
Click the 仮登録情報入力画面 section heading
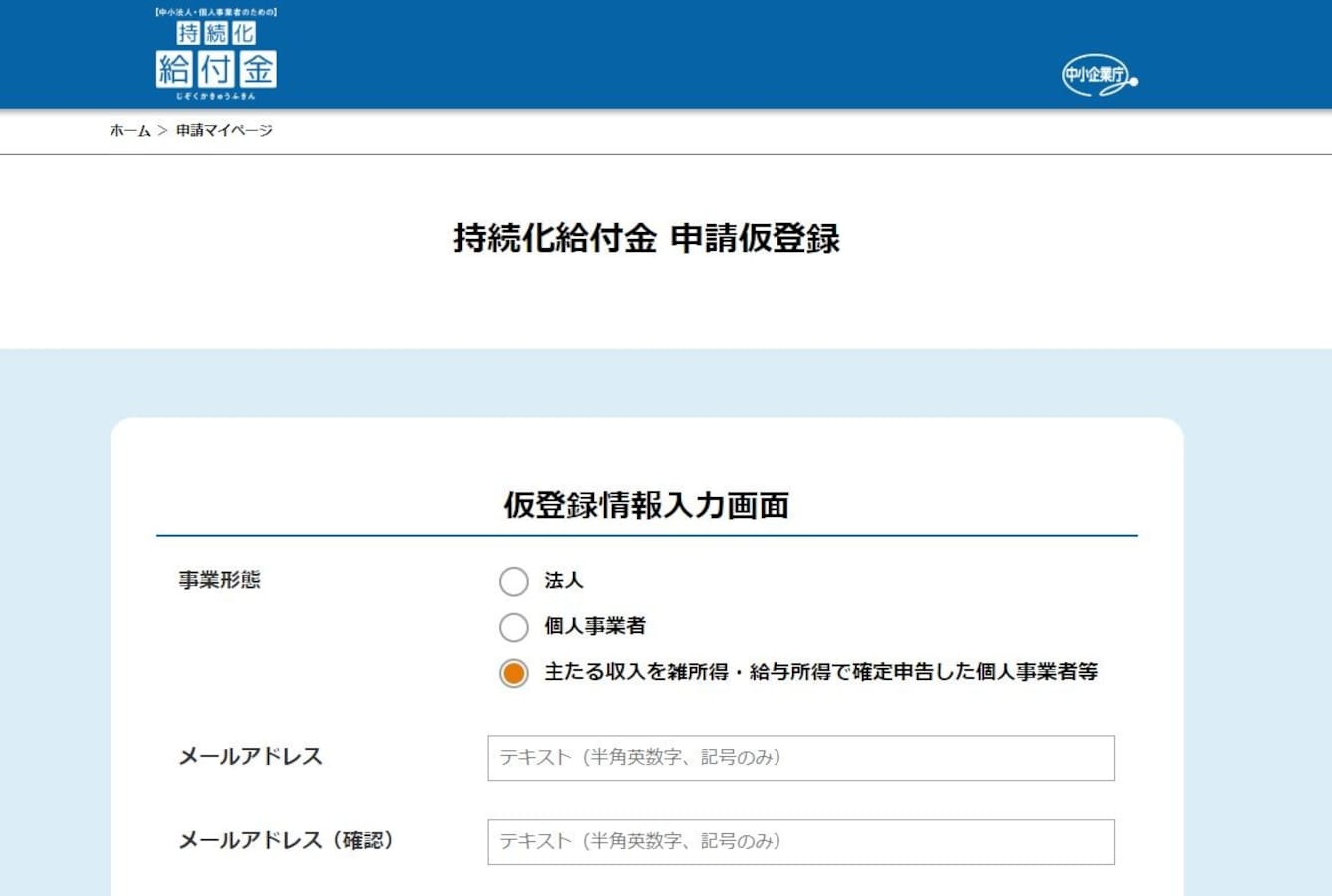coord(646,506)
